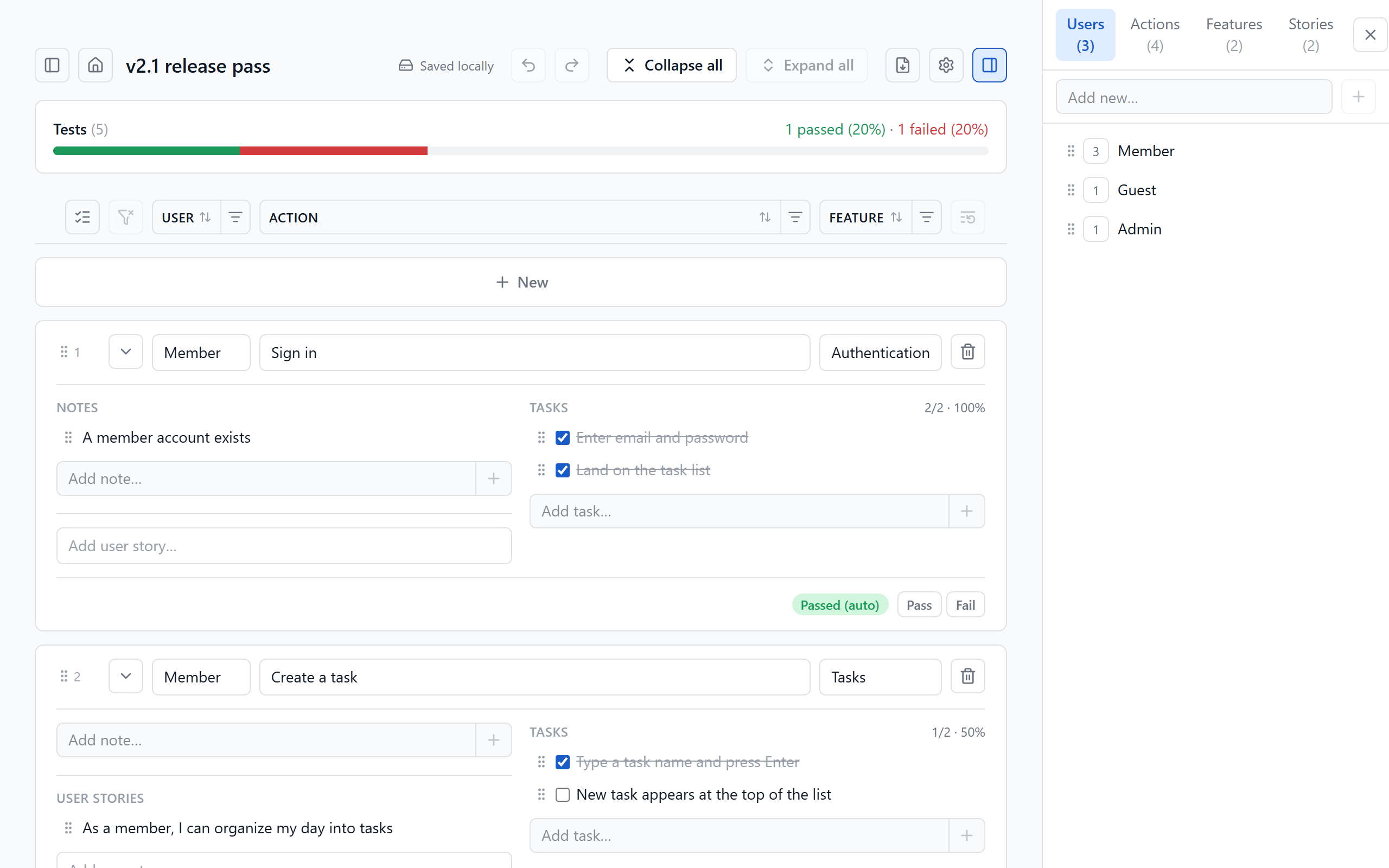Image resolution: width=1389 pixels, height=868 pixels.
Task: Uncheck Type a task name and press Enter
Action: [x=563, y=762]
